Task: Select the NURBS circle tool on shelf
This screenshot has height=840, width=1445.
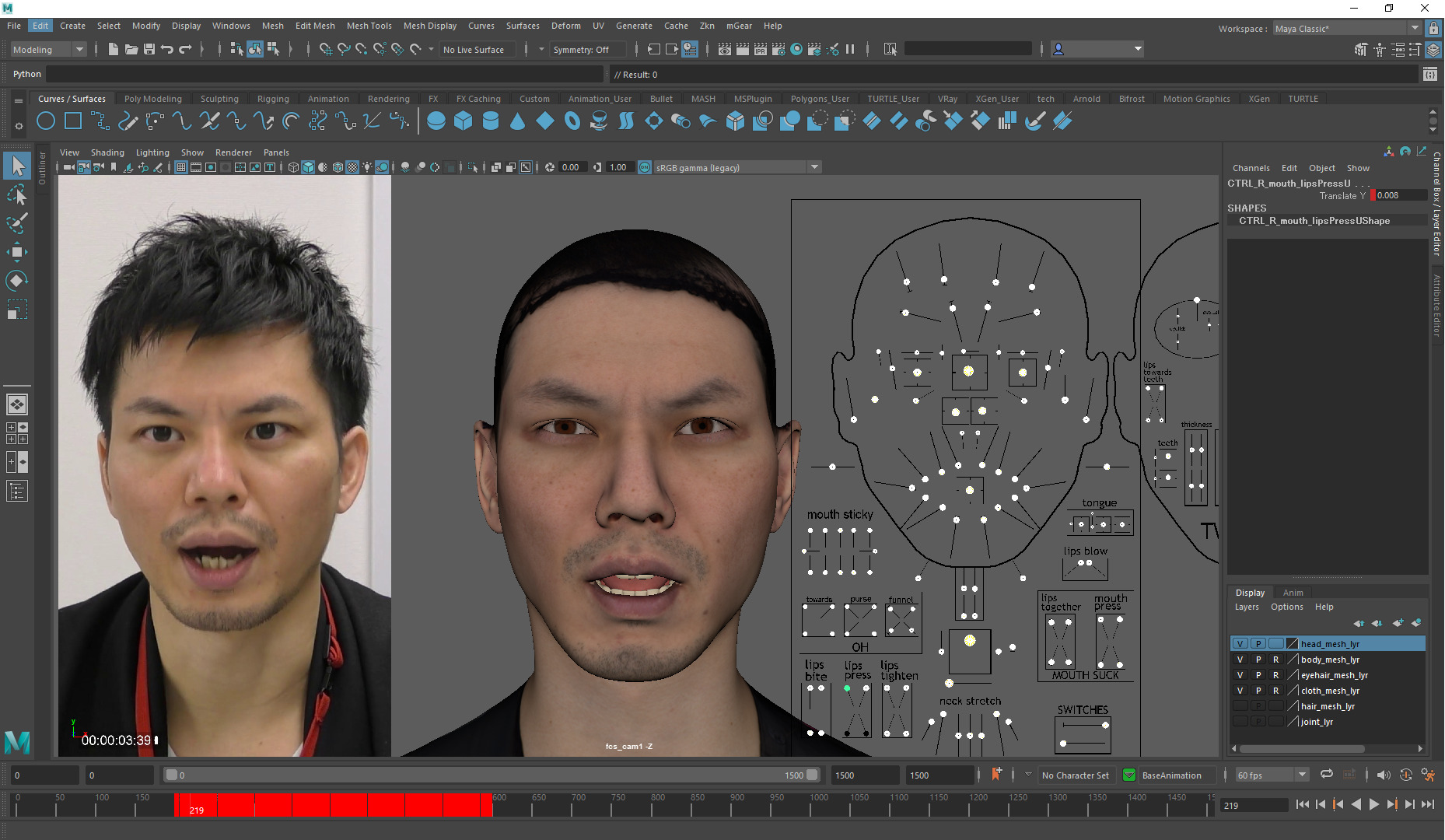Action: click(46, 121)
